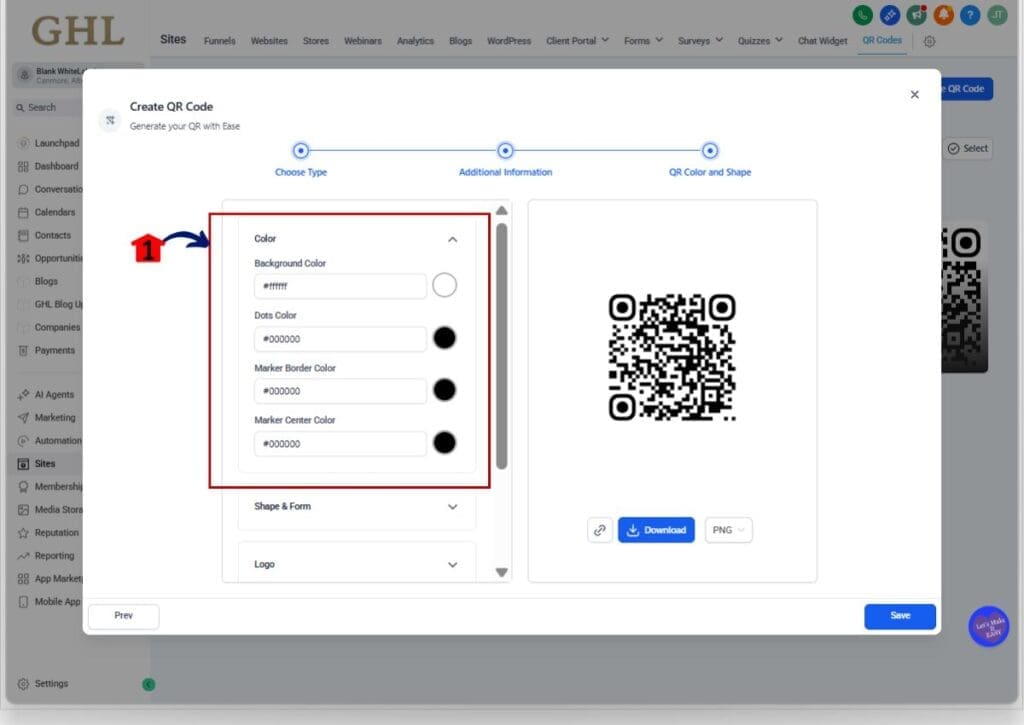Screen dimensions: 1024x725
Task: Copy QR link with chain icon button
Action: [x=600, y=530]
